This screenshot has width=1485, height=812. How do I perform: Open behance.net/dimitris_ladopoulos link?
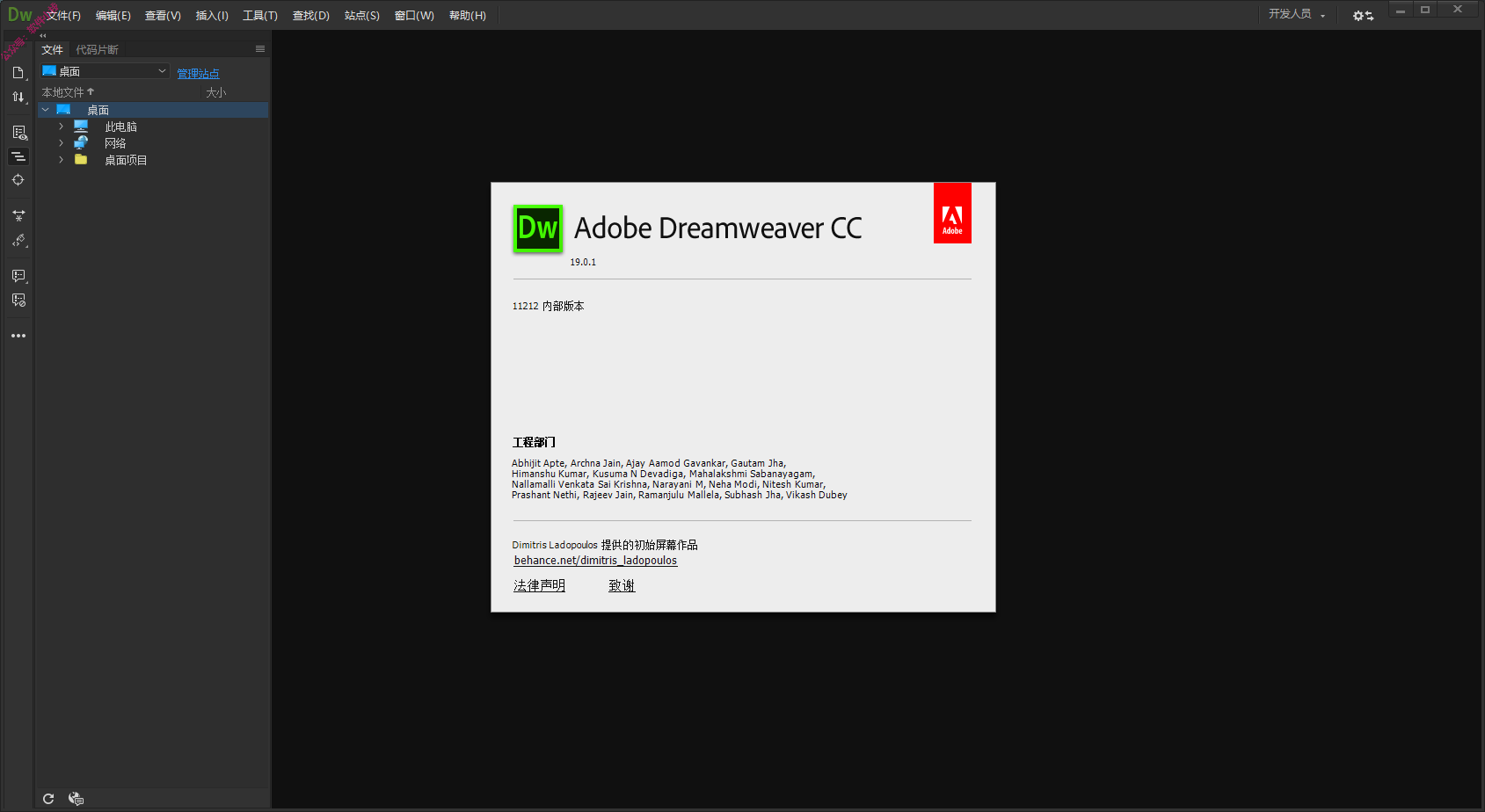tap(595, 560)
